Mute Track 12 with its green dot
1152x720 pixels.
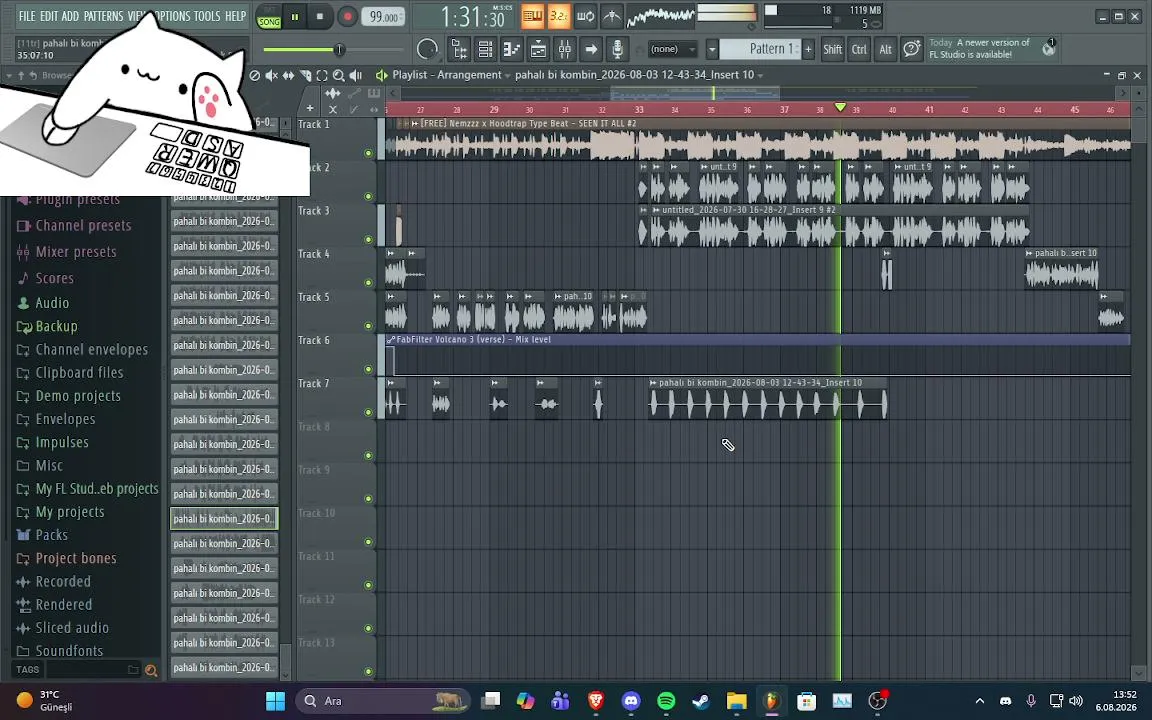pyautogui.click(x=369, y=629)
